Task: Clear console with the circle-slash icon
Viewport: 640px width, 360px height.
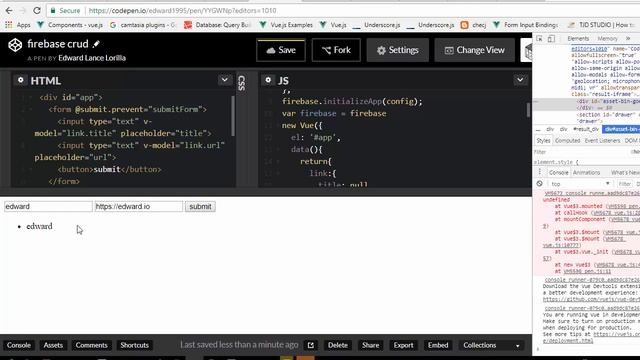Action: click(x=540, y=184)
